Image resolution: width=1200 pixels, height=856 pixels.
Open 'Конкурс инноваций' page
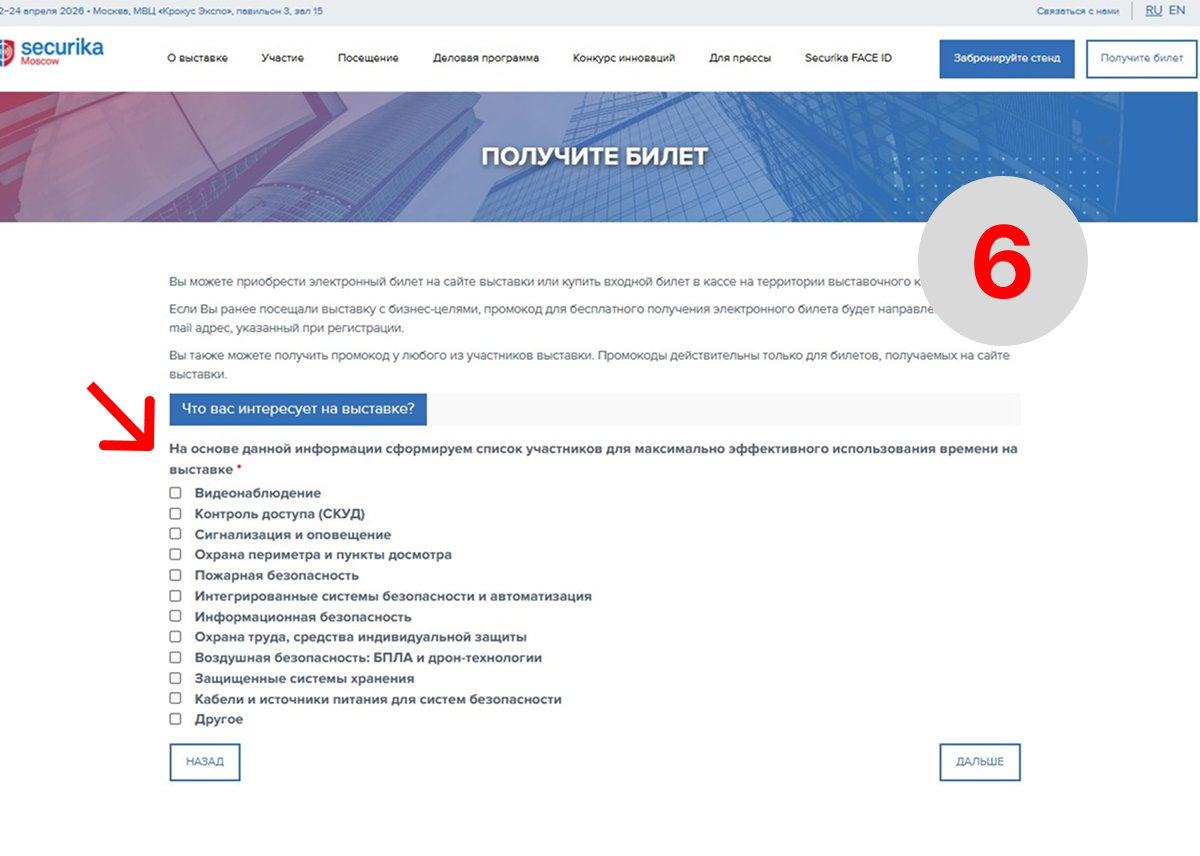[624, 58]
